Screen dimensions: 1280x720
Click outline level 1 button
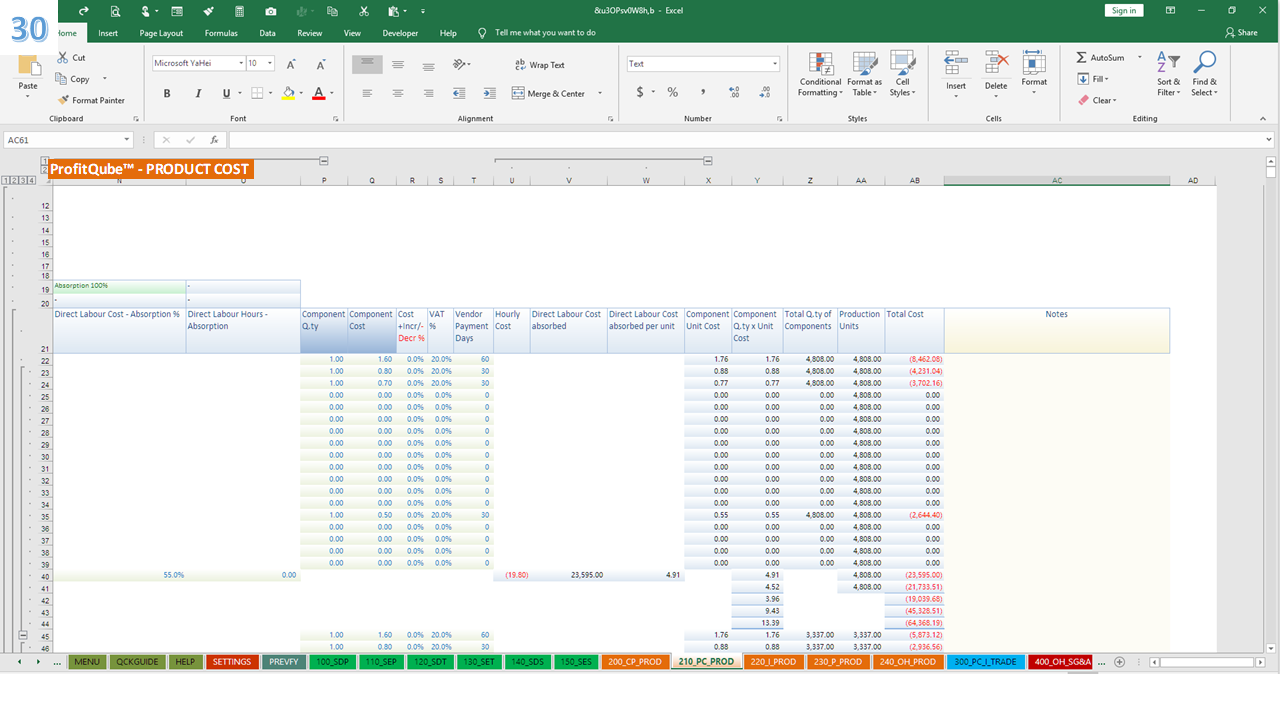click(7, 180)
